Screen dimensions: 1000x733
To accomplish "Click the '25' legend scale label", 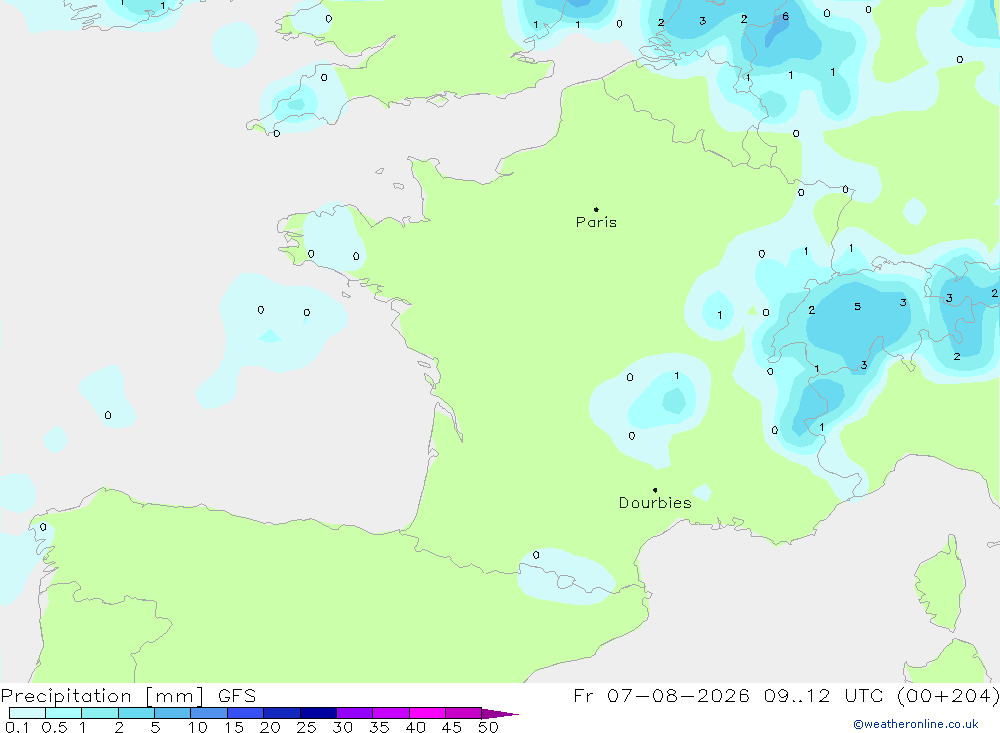I will coord(307,727).
